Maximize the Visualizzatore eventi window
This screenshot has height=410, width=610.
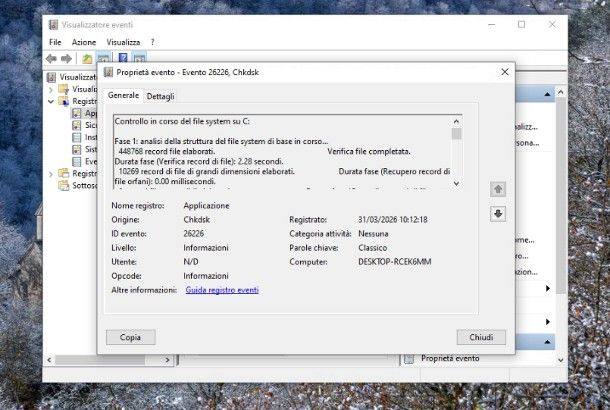tap(521, 25)
